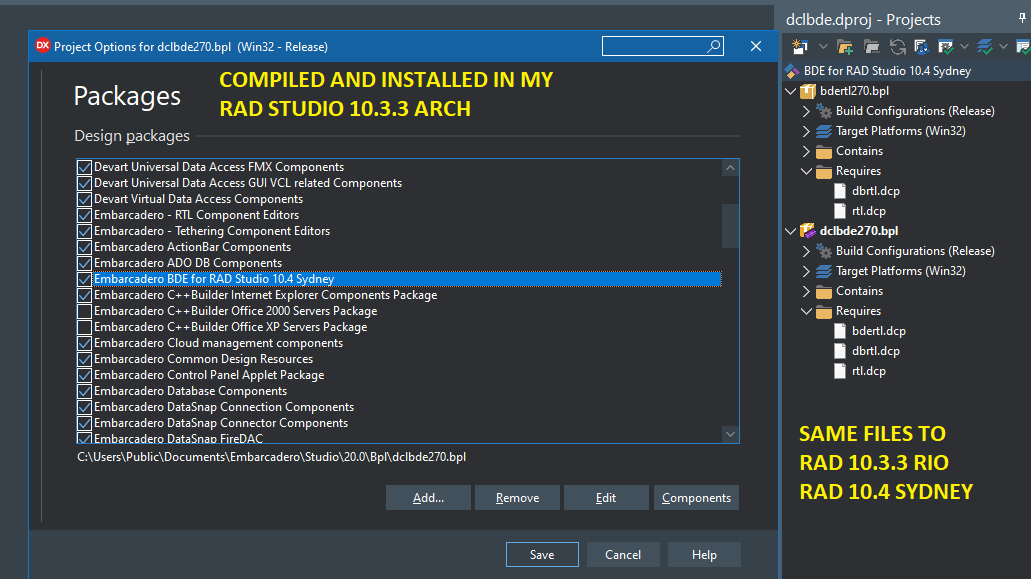
Task: Uncheck Embarcadero Database Components checkbox
Action: [x=84, y=391]
